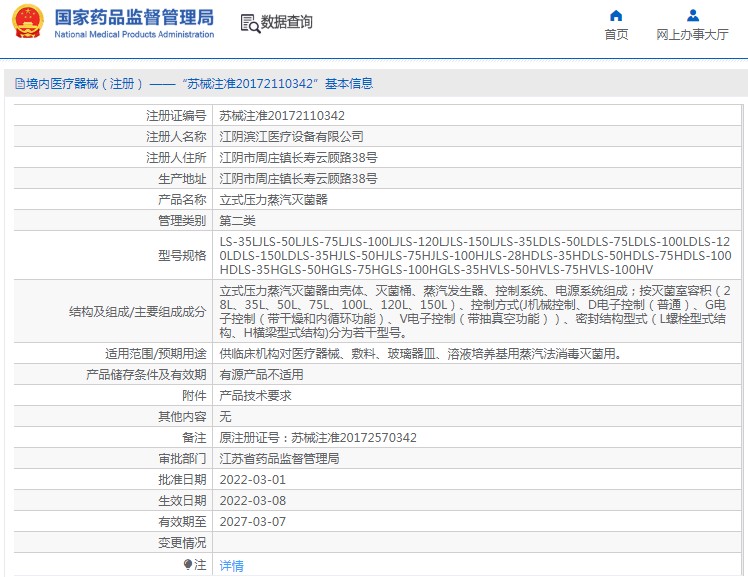Click the approval date 2022-03-01 cell

click(477, 479)
